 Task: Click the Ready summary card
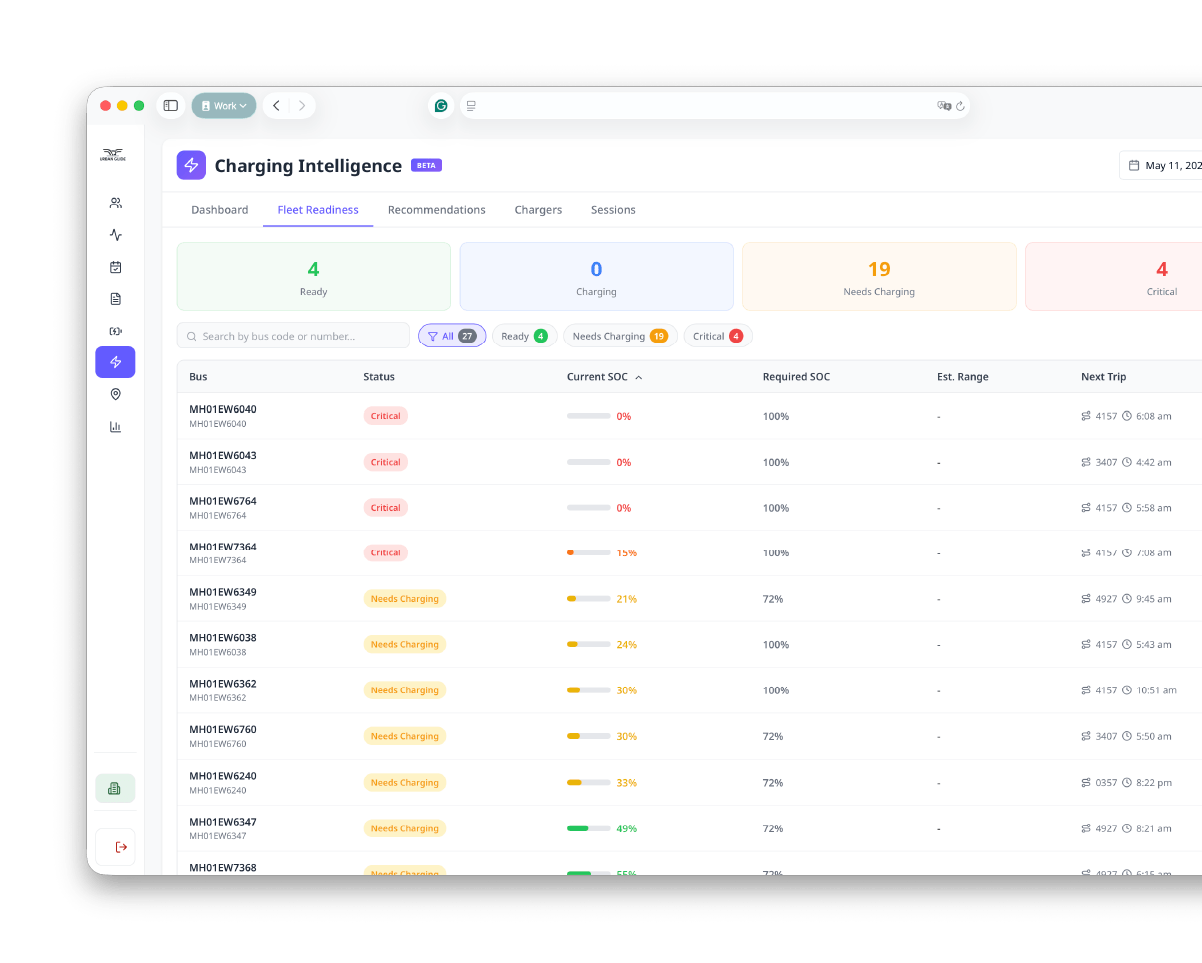[x=313, y=277]
